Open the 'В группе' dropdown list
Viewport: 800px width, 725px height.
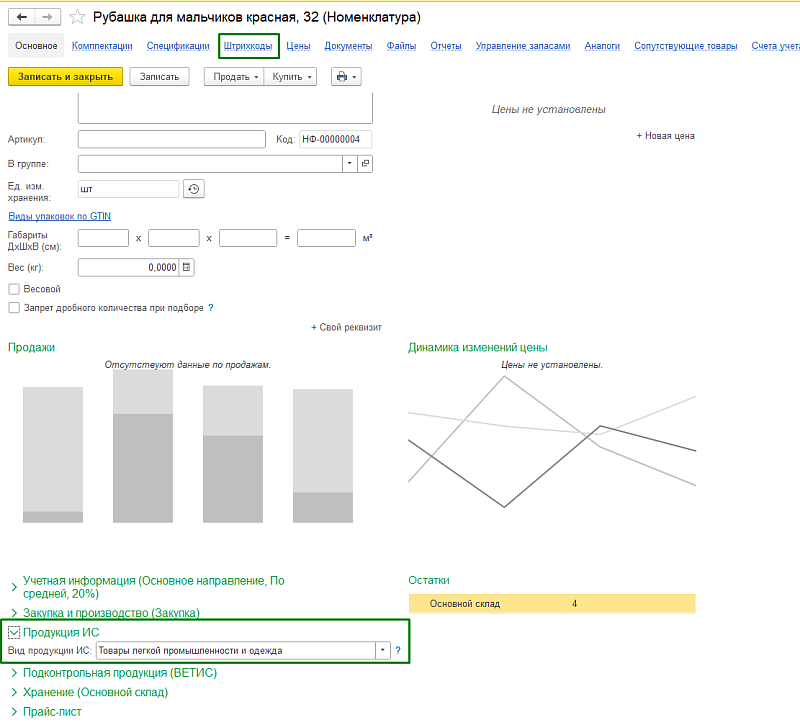(349, 163)
